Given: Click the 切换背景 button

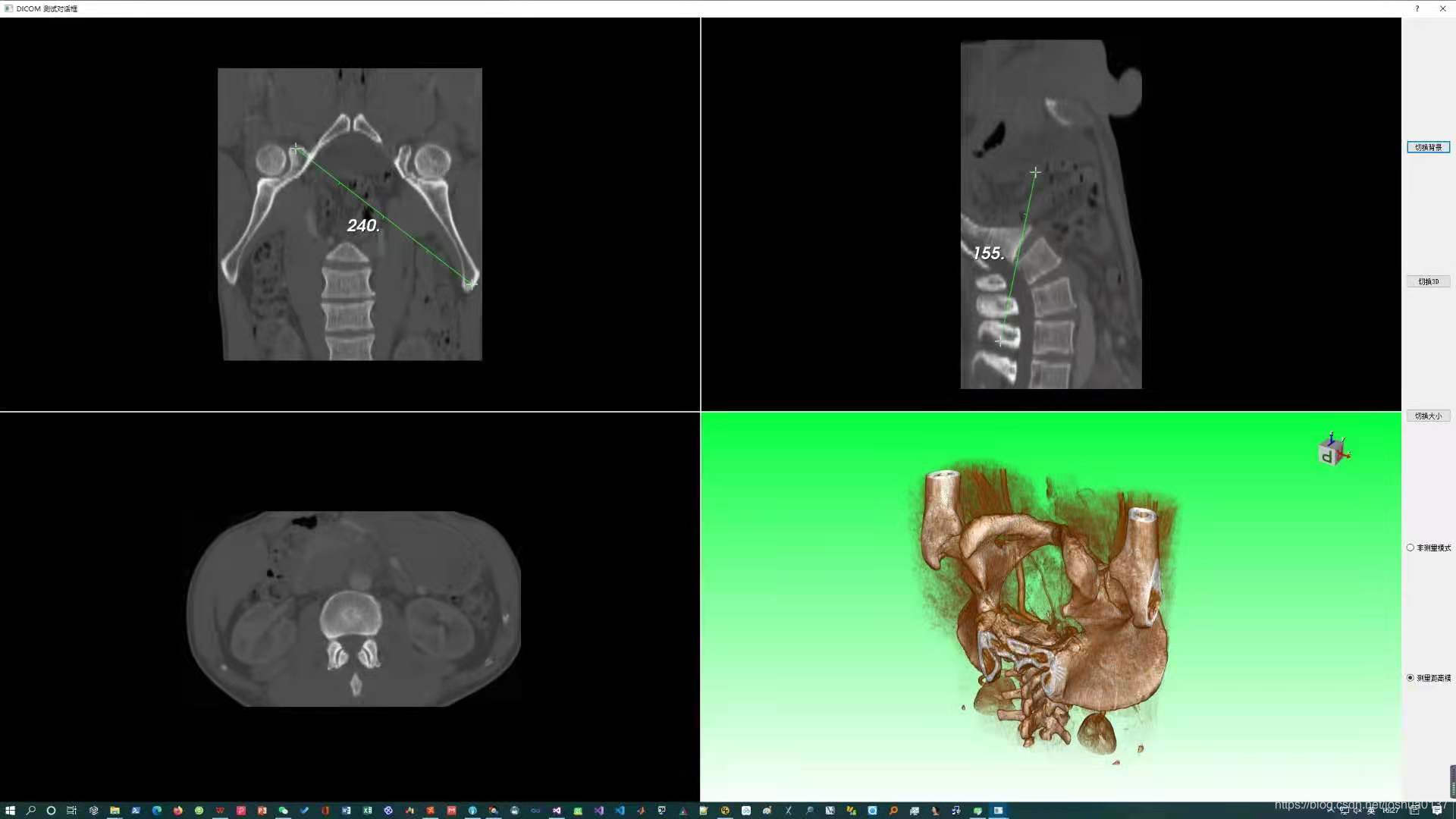Looking at the screenshot, I should [x=1428, y=147].
